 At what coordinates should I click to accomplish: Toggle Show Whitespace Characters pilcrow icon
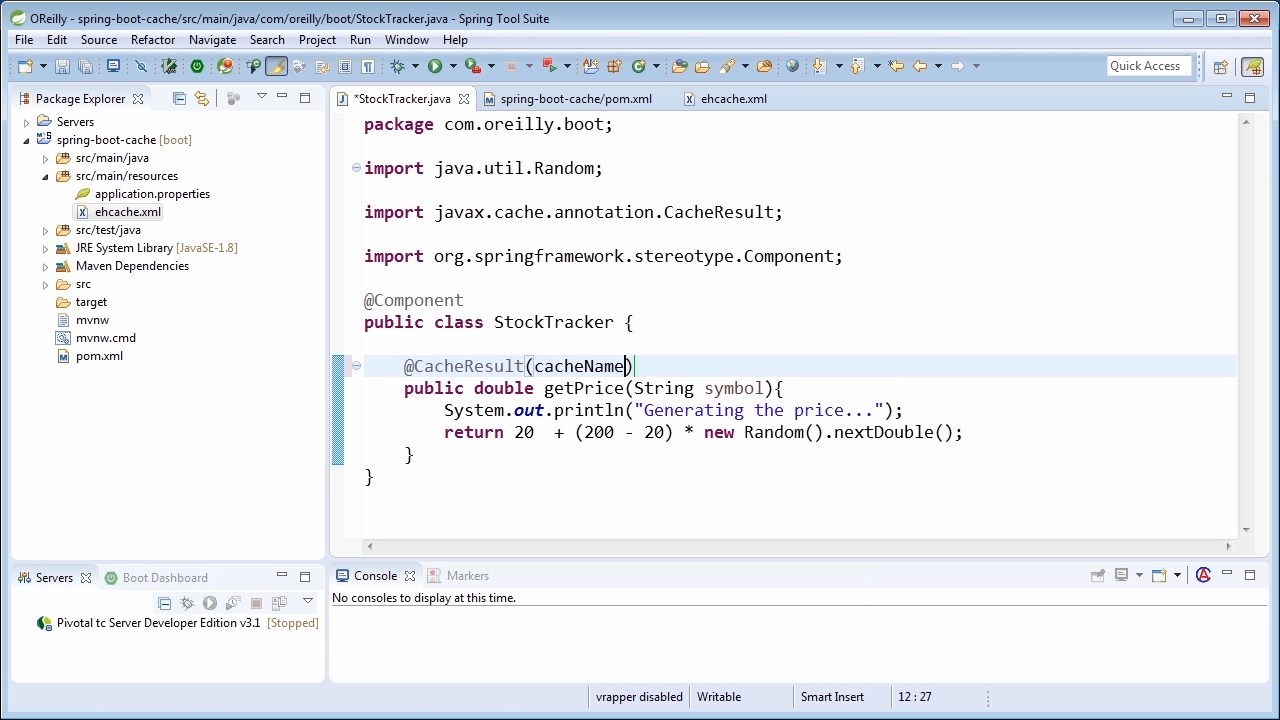point(368,66)
